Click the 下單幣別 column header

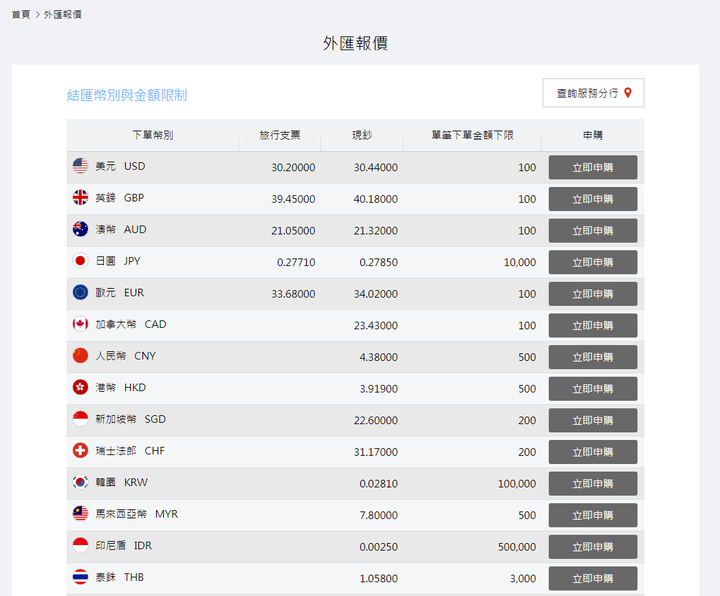(x=153, y=135)
